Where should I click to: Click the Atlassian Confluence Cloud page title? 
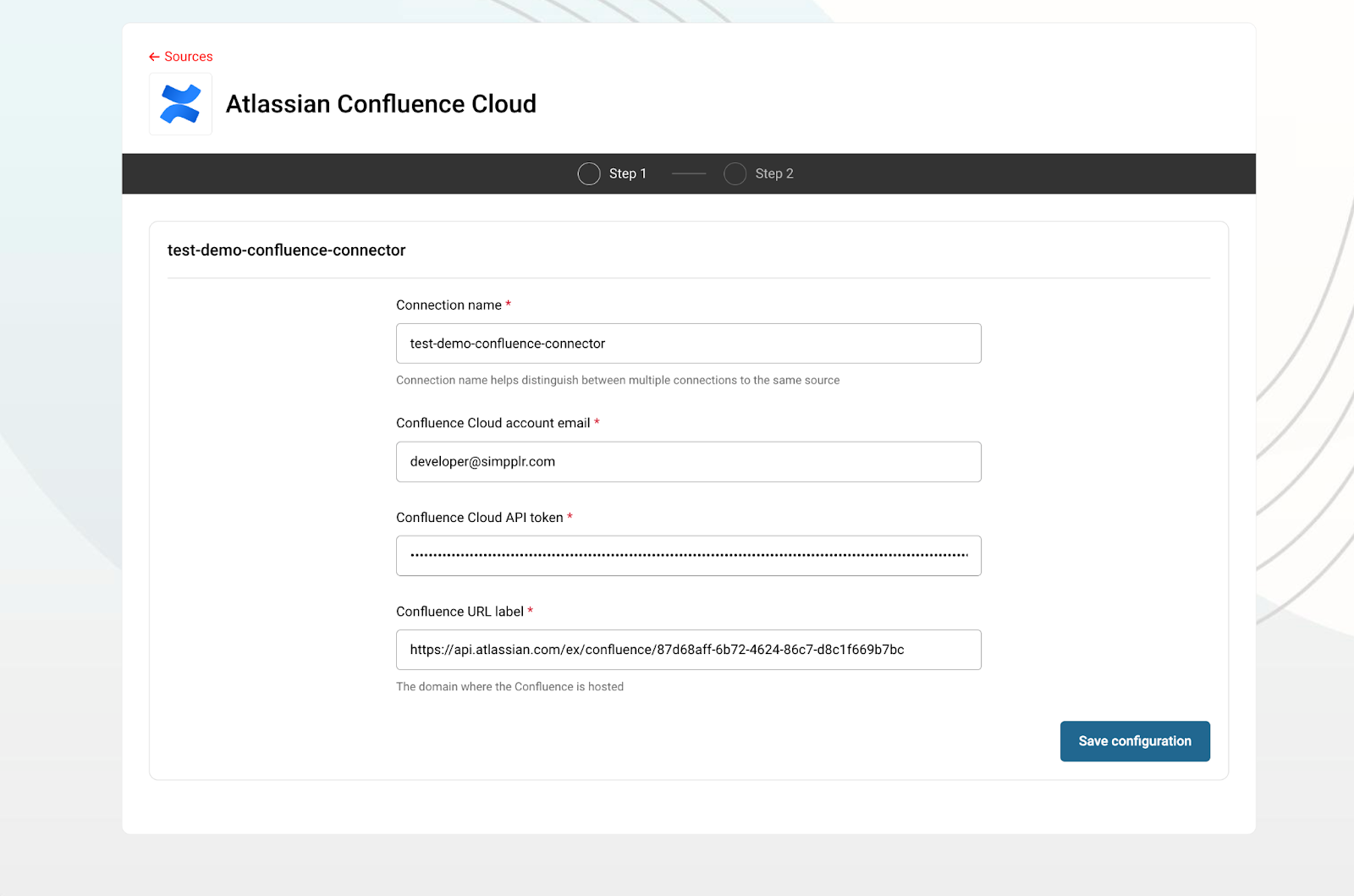381,104
